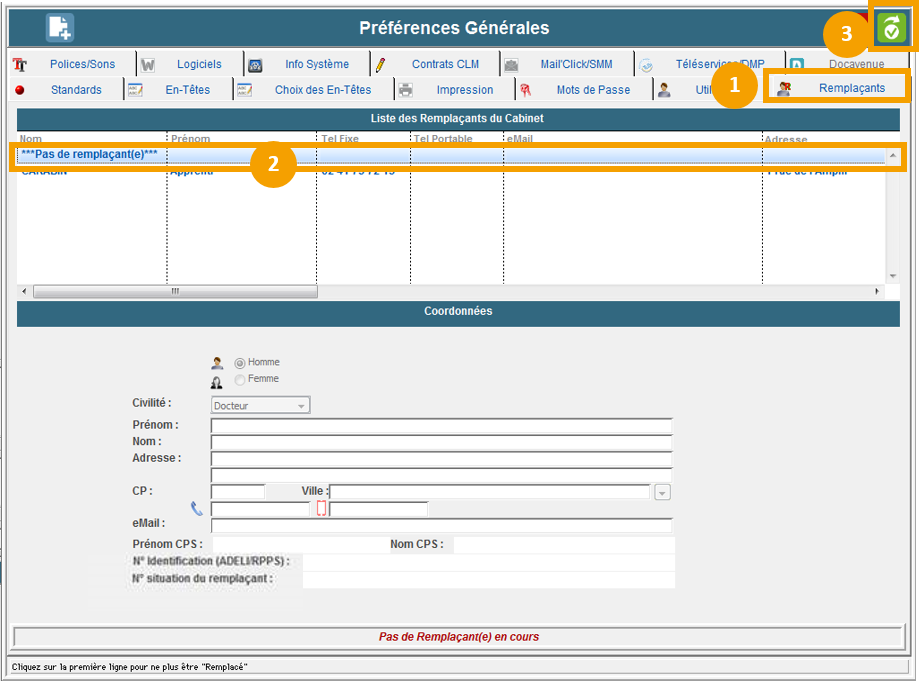Click the Choix des En-Têtes icon

pyautogui.click(x=244, y=90)
